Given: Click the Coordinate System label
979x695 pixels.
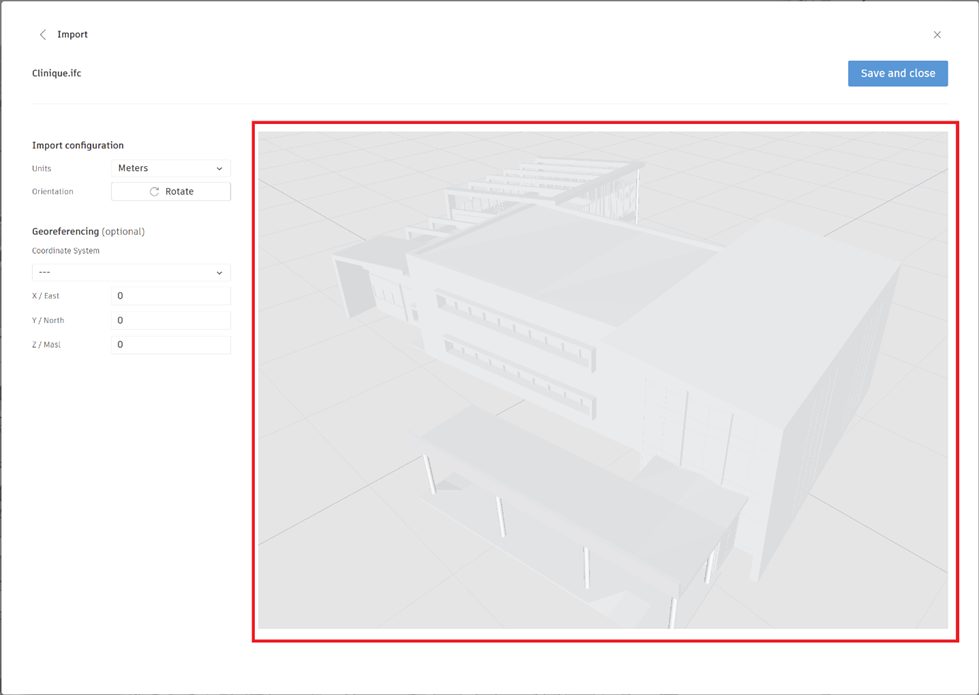Looking at the screenshot, I should coord(66,251).
